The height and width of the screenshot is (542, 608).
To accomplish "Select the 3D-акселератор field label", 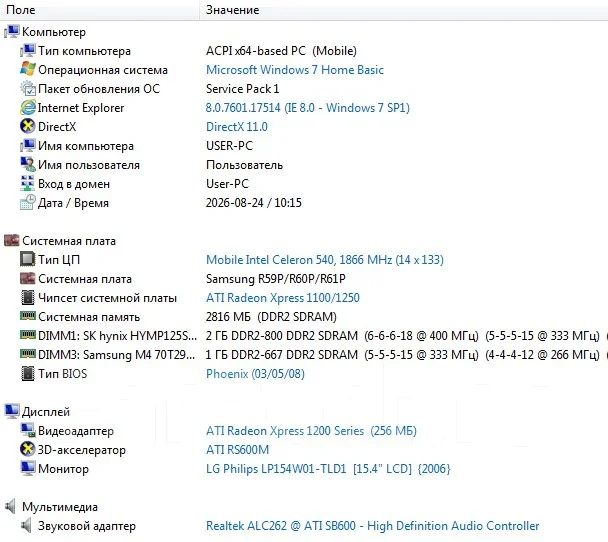I will 81,450.
